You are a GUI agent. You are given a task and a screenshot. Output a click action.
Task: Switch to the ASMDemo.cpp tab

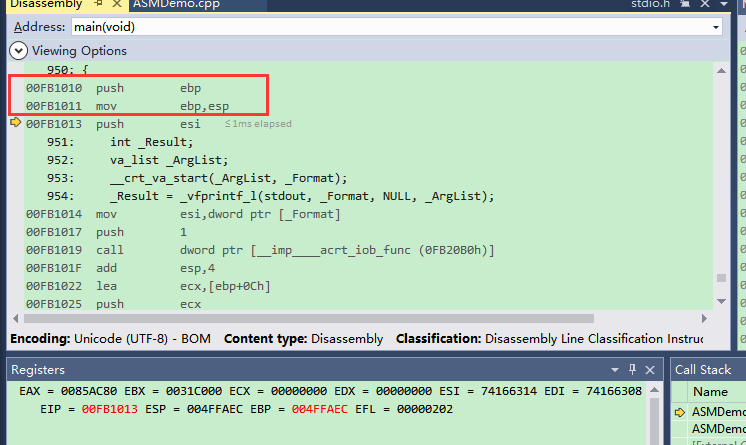point(175,5)
